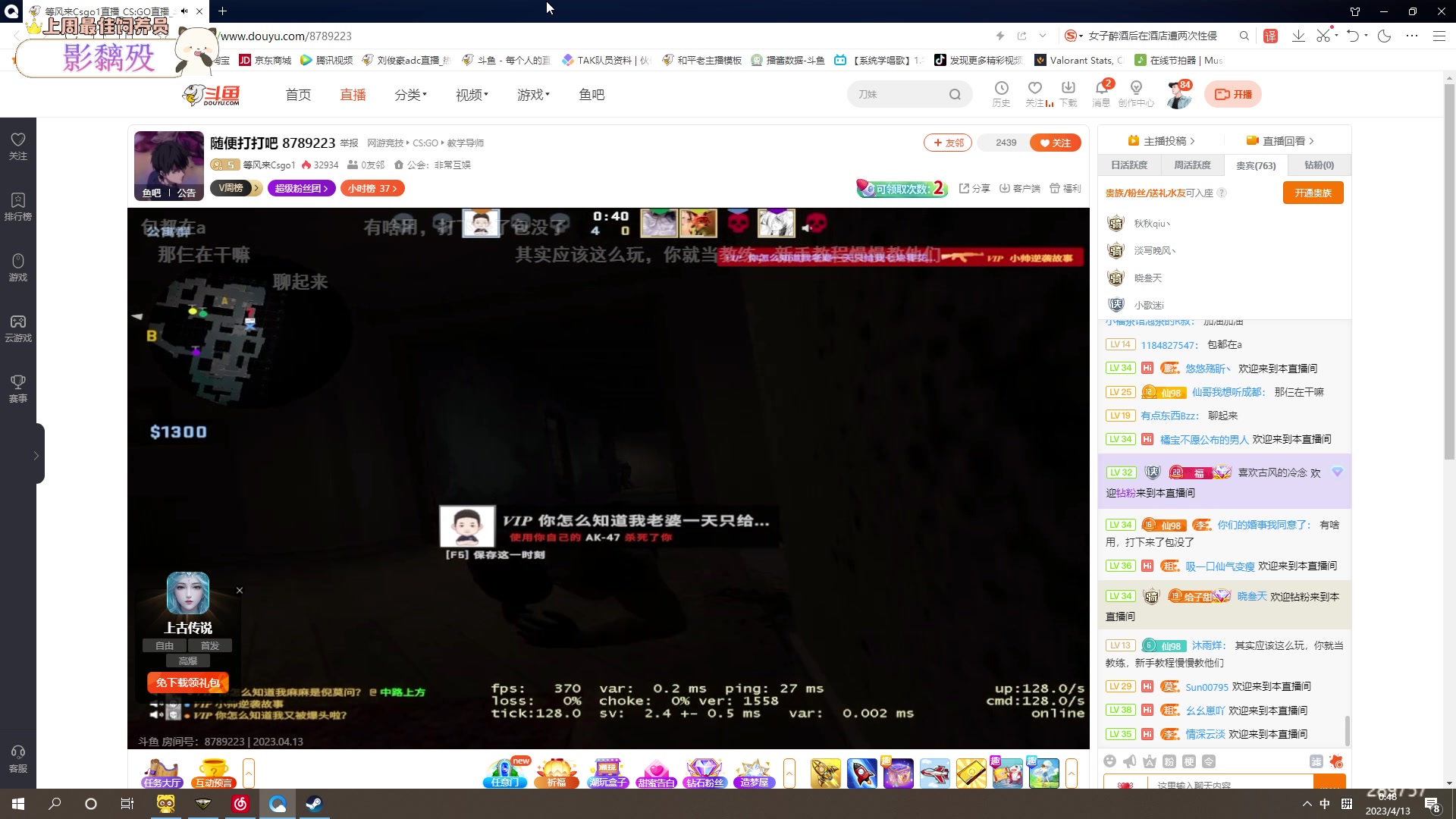1456x819 pixels.
Task: Open the 创作中心 creator center icon
Action: [1135, 94]
